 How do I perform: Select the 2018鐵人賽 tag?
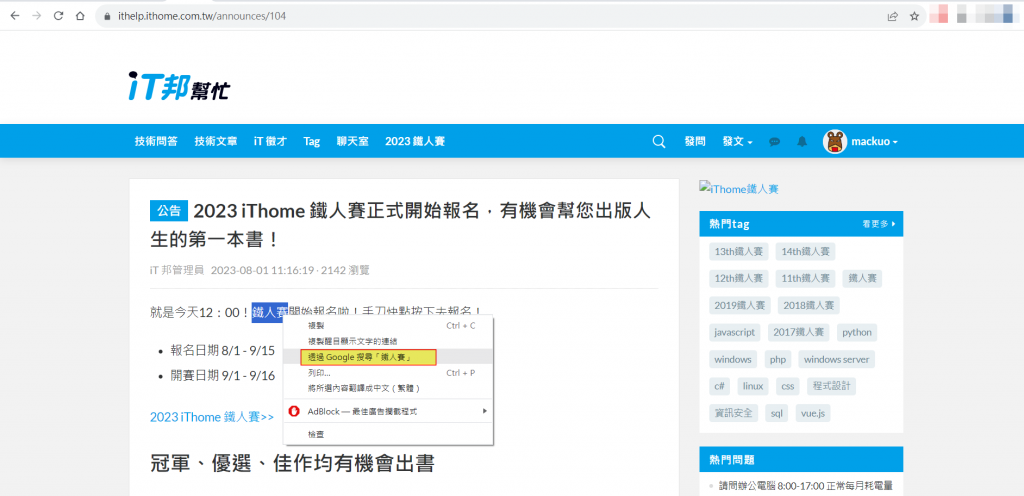808,305
